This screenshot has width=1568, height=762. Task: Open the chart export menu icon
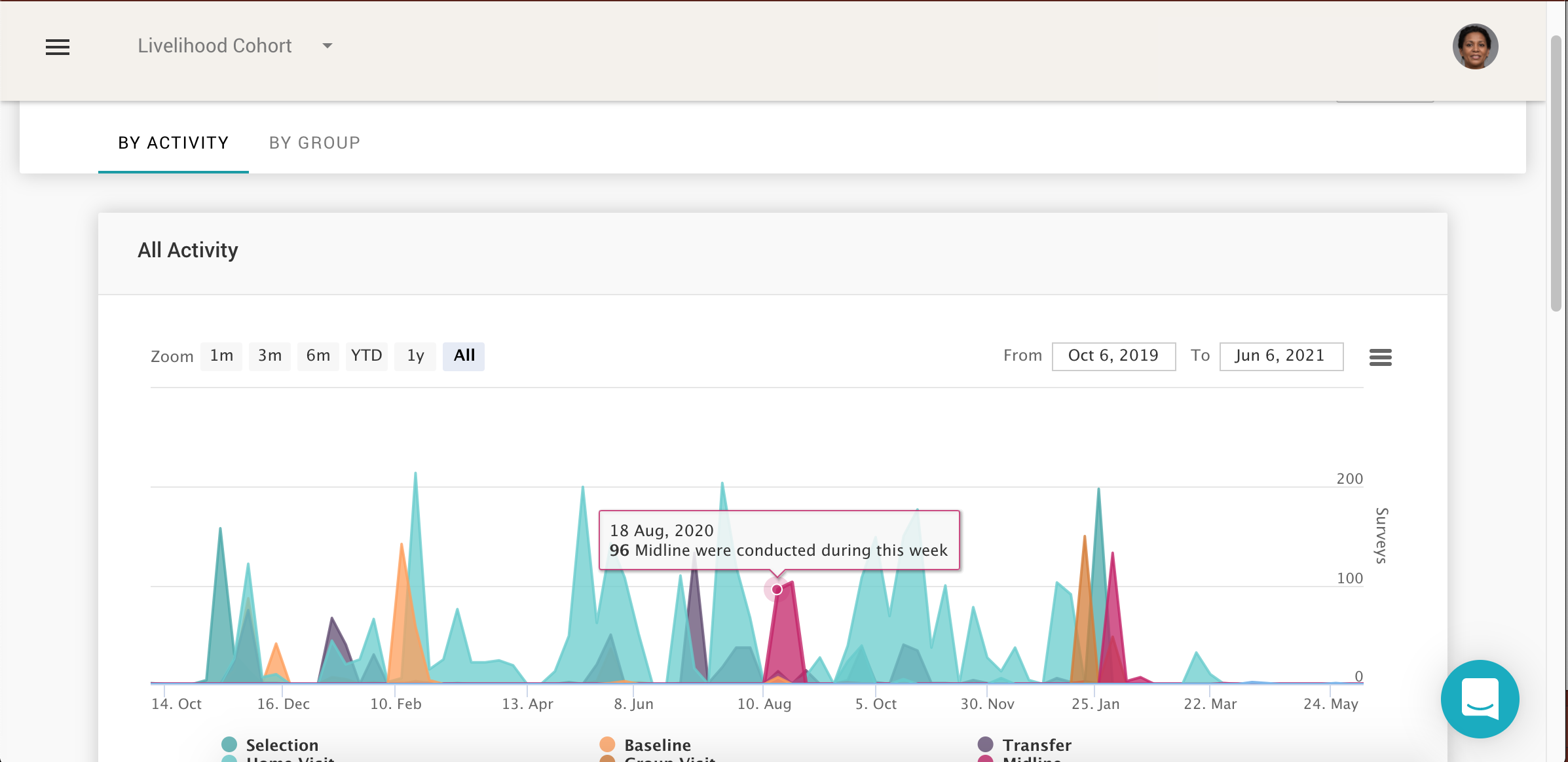tap(1380, 357)
